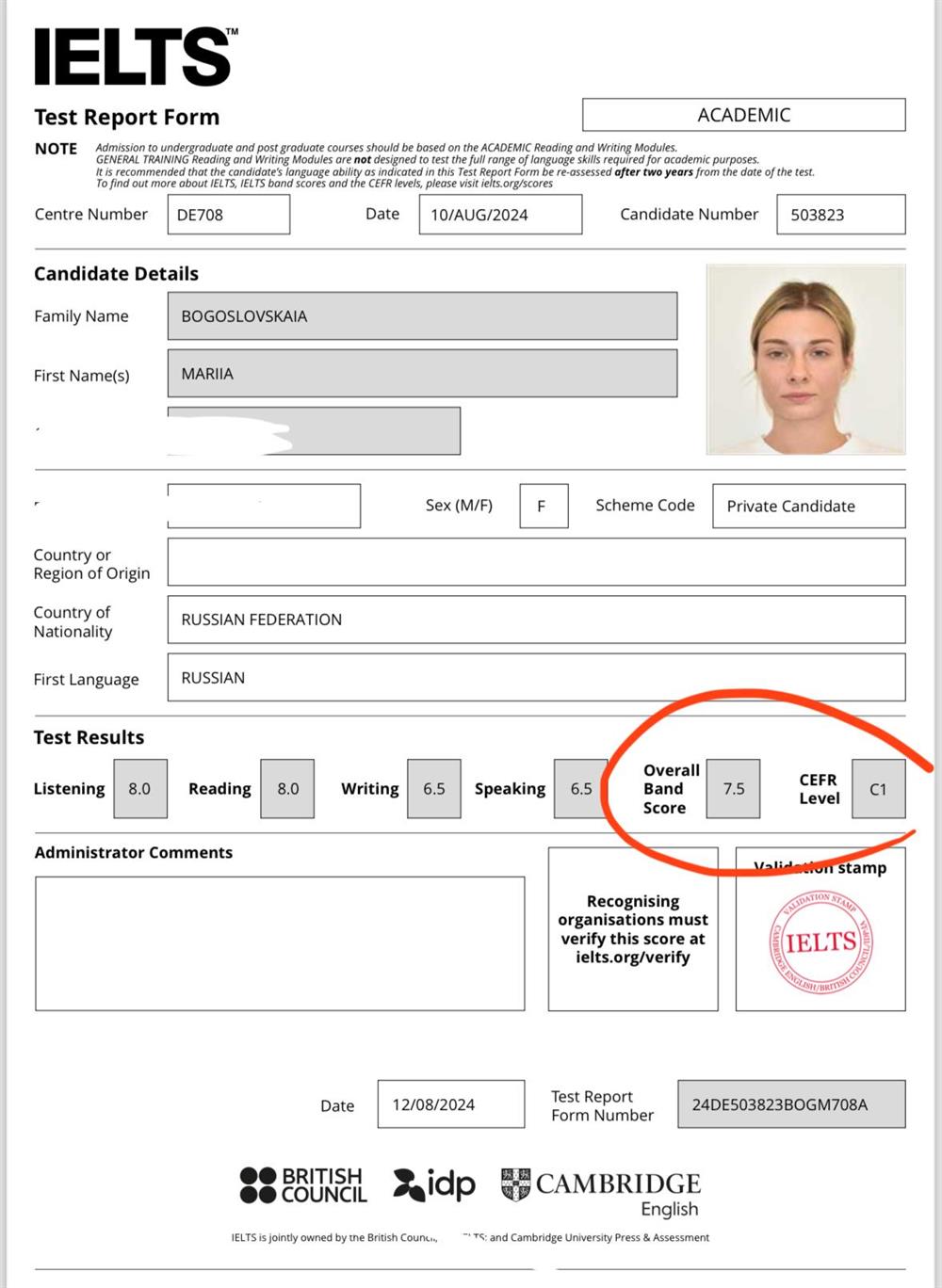The width and height of the screenshot is (942, 1288).
Task: Click the 'IELTS is jointly owned' footer text
Action: (x=470, y=1237)
